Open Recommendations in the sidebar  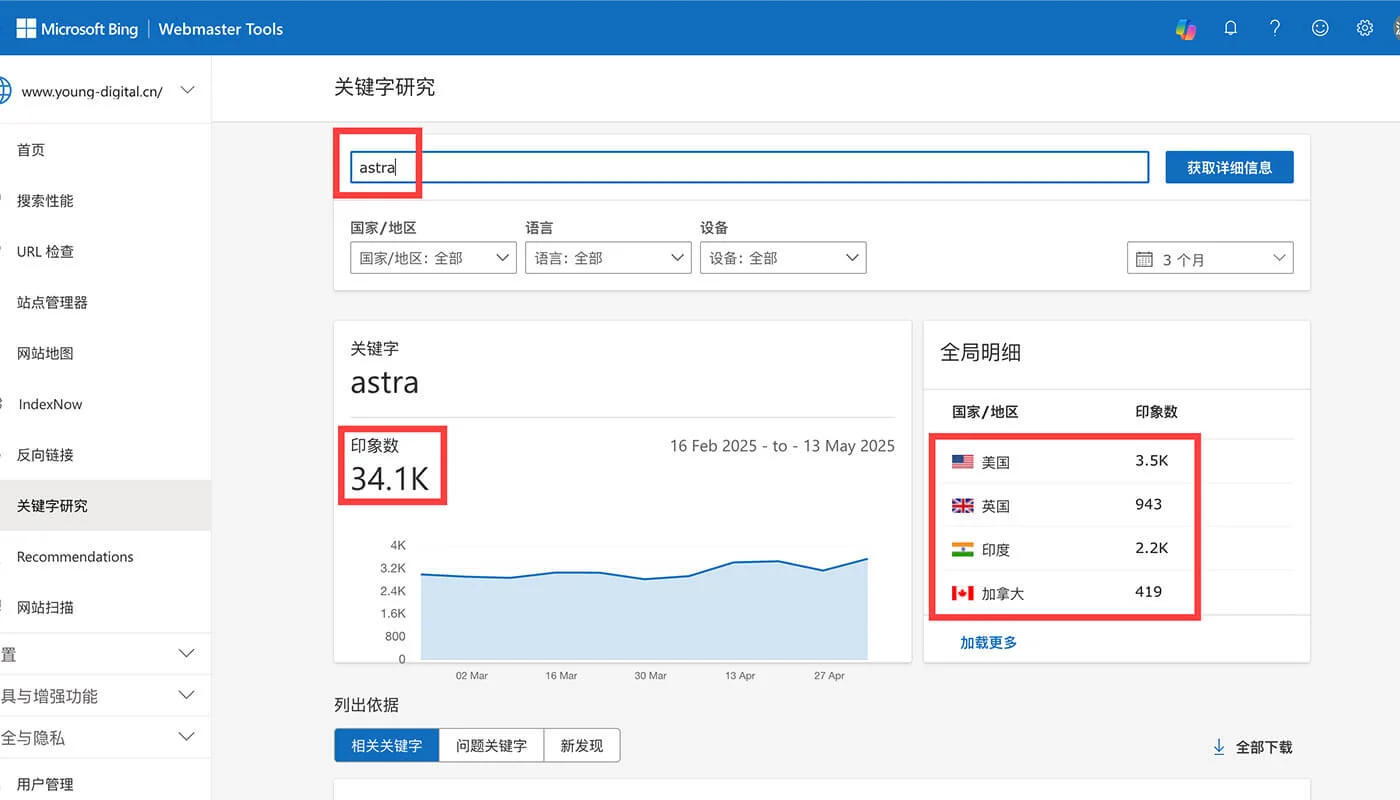(x=74, y=556)
